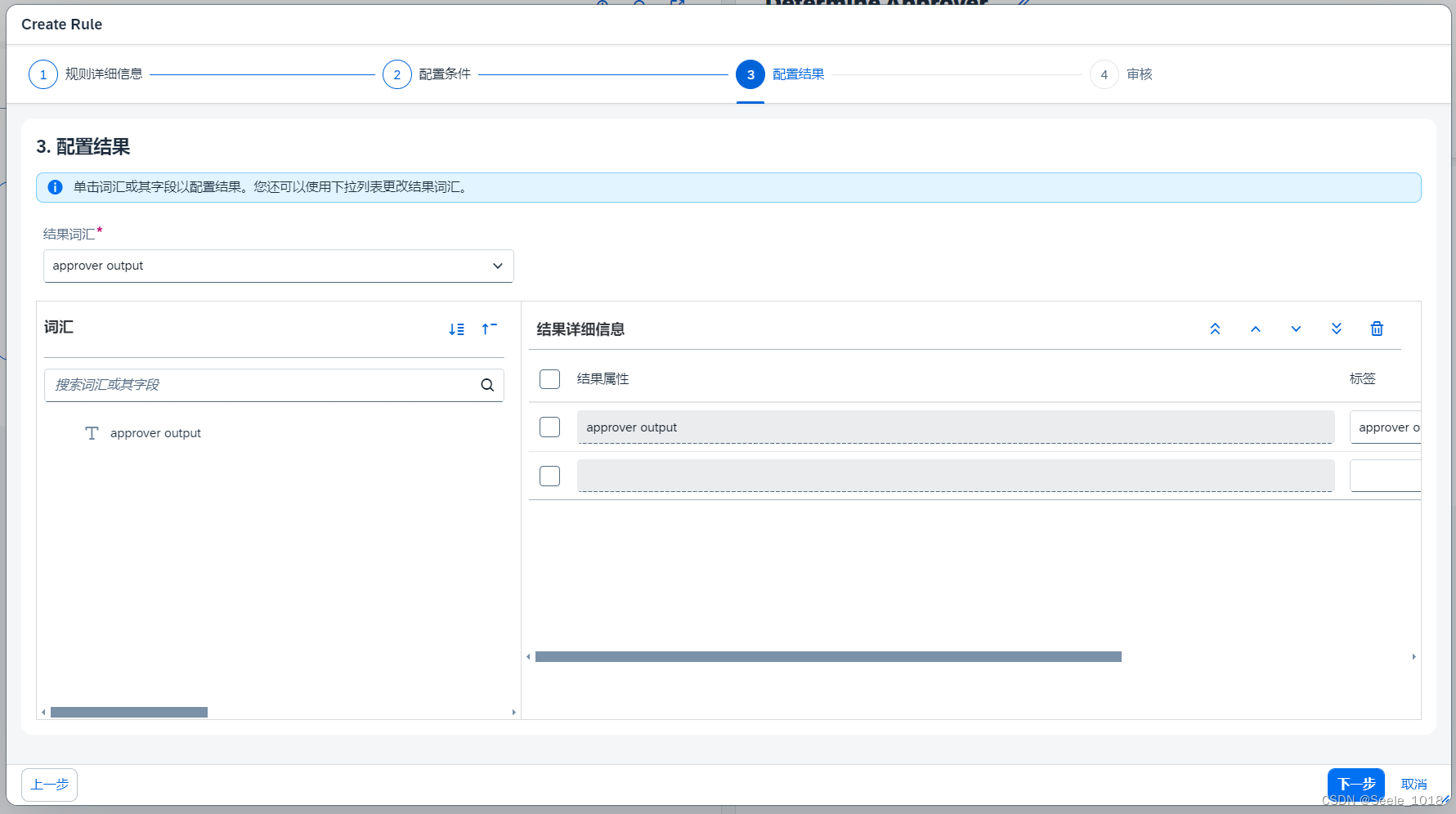Image resolution: width=1456 pixels, height=814 pixels.
Task: Click the right scroll arrow of vocabulary panel
Action: pyautogui.click(x=514, y=713)
